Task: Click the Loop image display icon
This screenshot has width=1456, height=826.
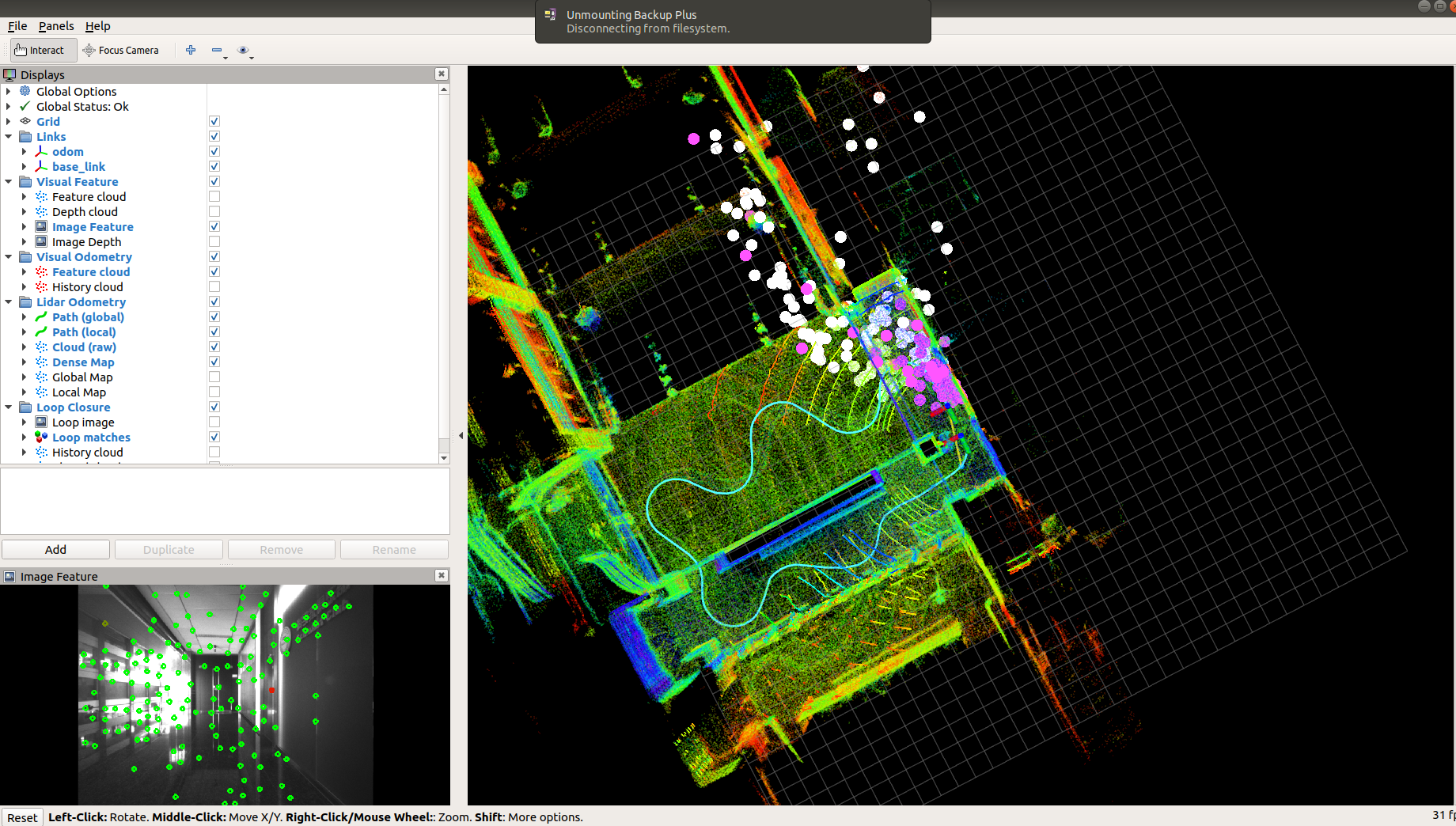Action: [x=41, y=422]
